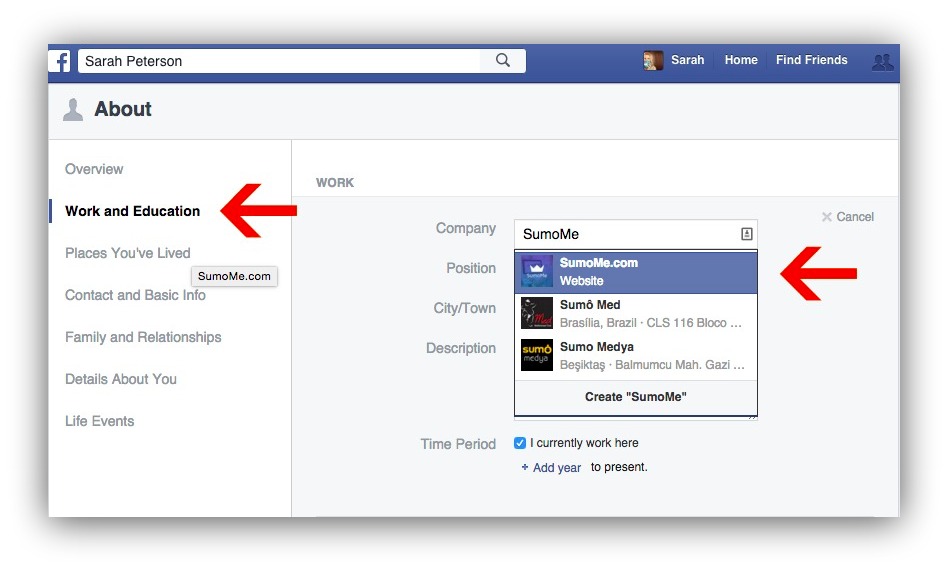
Task: Click the About page heading
Action: pyautogui.click(x=123, y=109)
